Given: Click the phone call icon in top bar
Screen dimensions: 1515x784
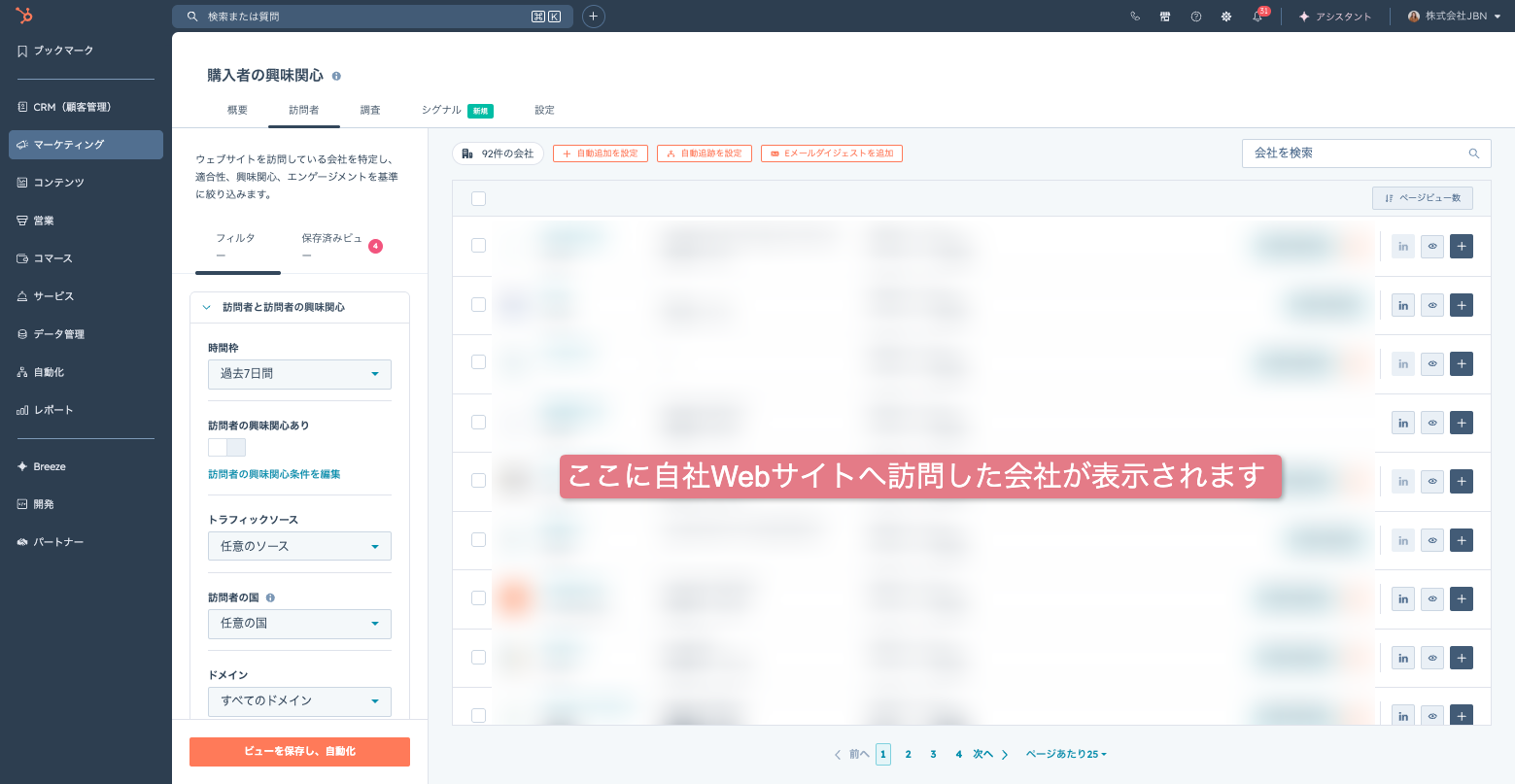Looking at the screenshot, I should (x=1135, y=17).
